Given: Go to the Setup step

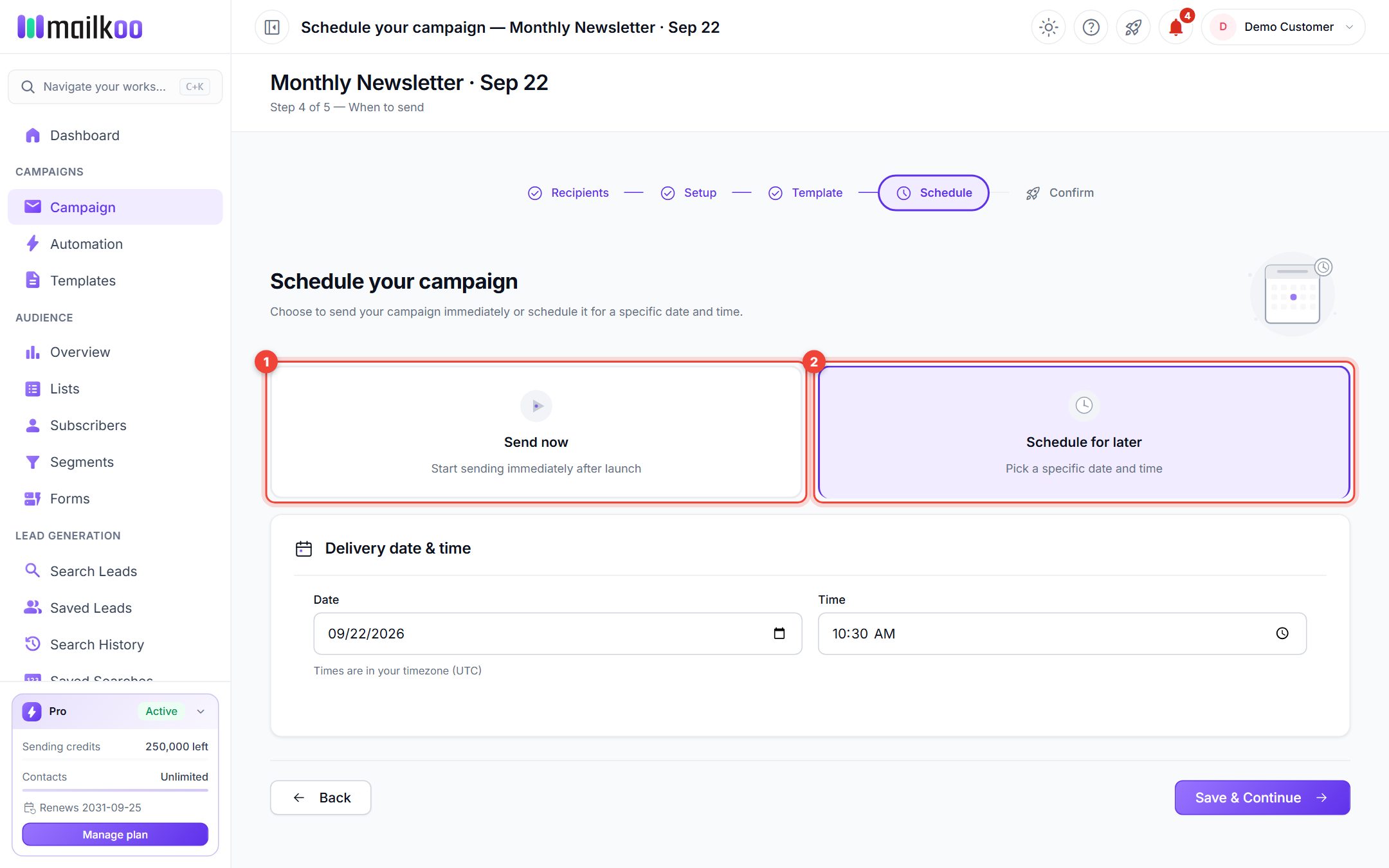Looking at the screenshot, I should [x=688, y=193].
